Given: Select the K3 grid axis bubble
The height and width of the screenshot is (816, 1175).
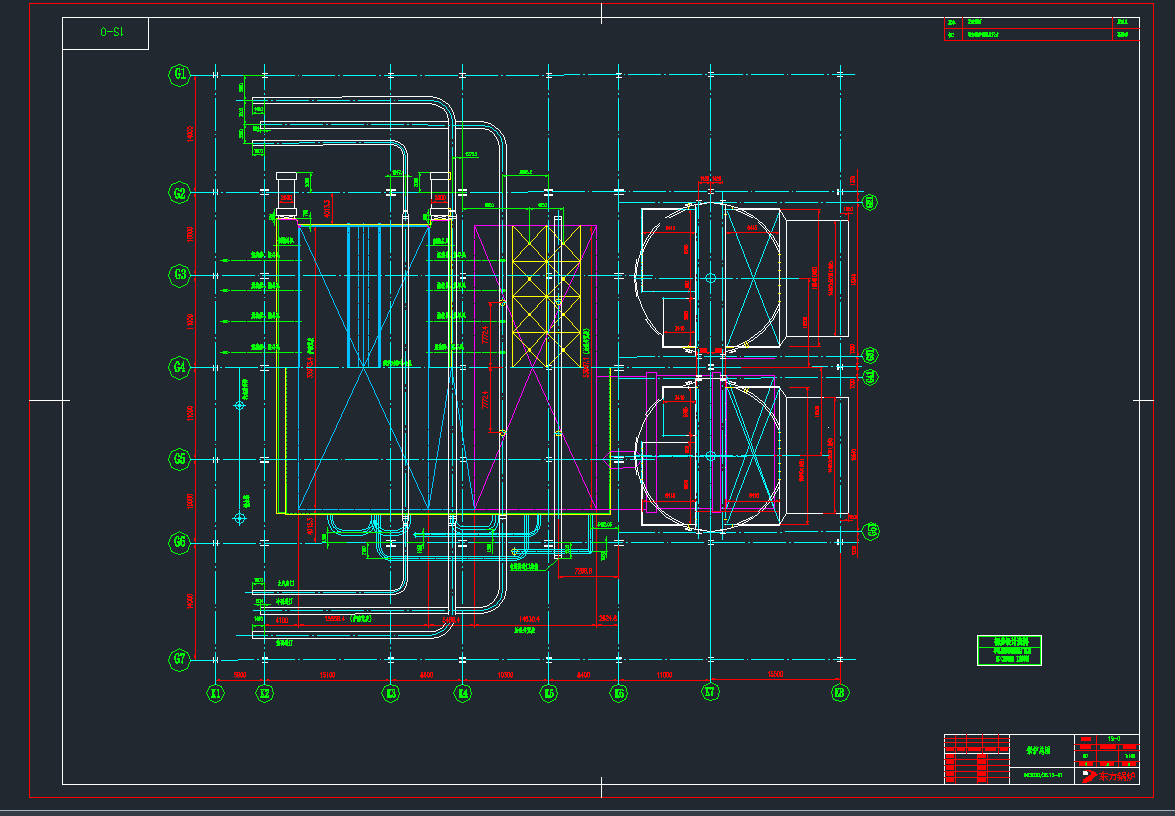Looking at the screenshot, I should 390,694.
